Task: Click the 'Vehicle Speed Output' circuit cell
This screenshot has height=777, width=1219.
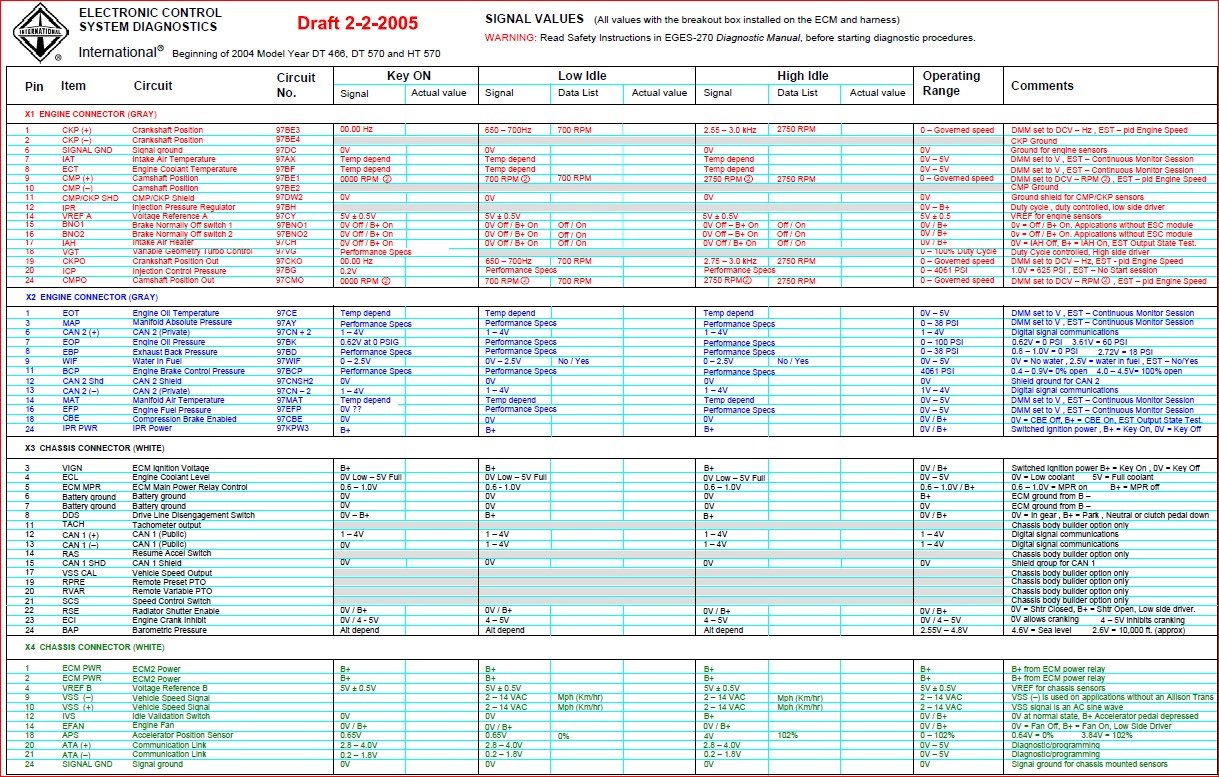Action: [173, 573]
